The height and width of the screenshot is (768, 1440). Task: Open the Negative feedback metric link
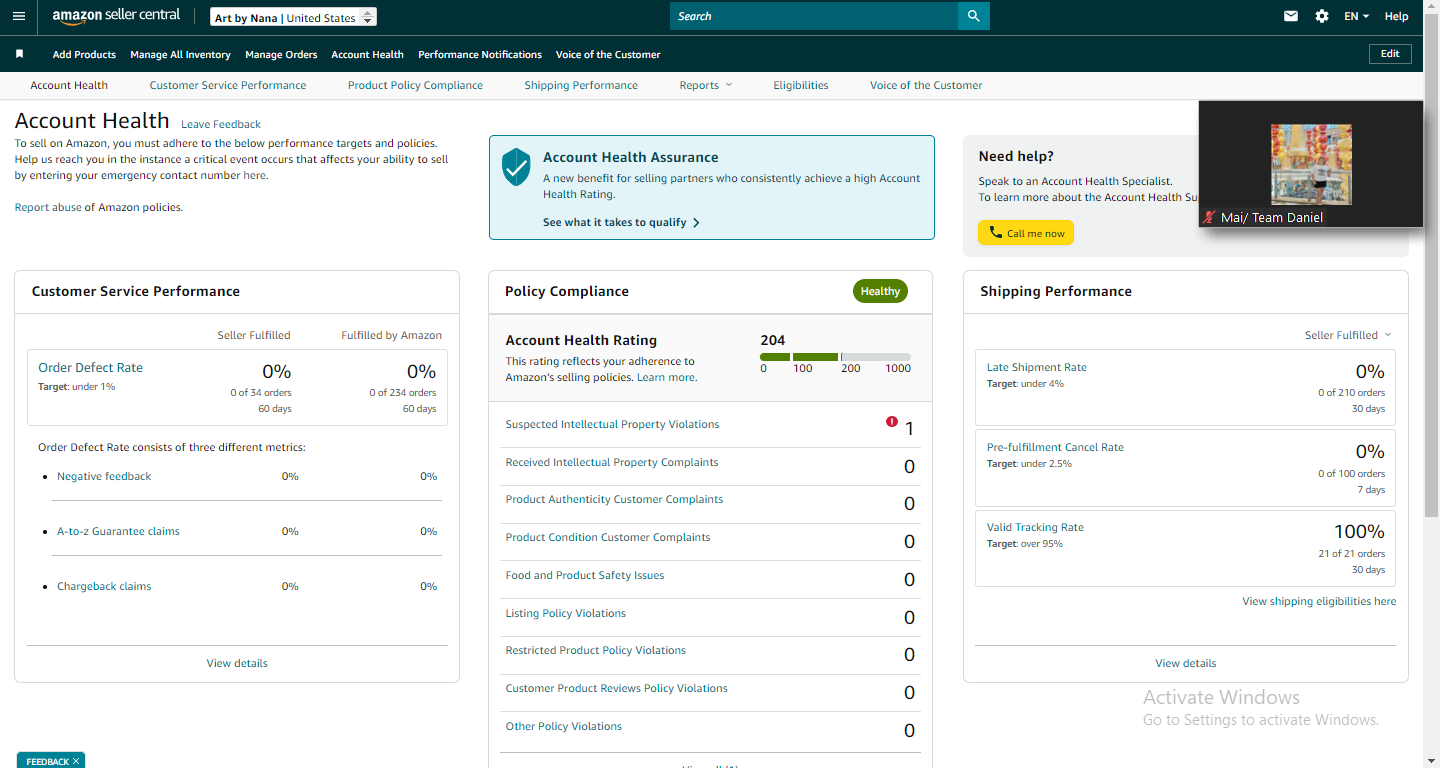[x=104, y=476]
